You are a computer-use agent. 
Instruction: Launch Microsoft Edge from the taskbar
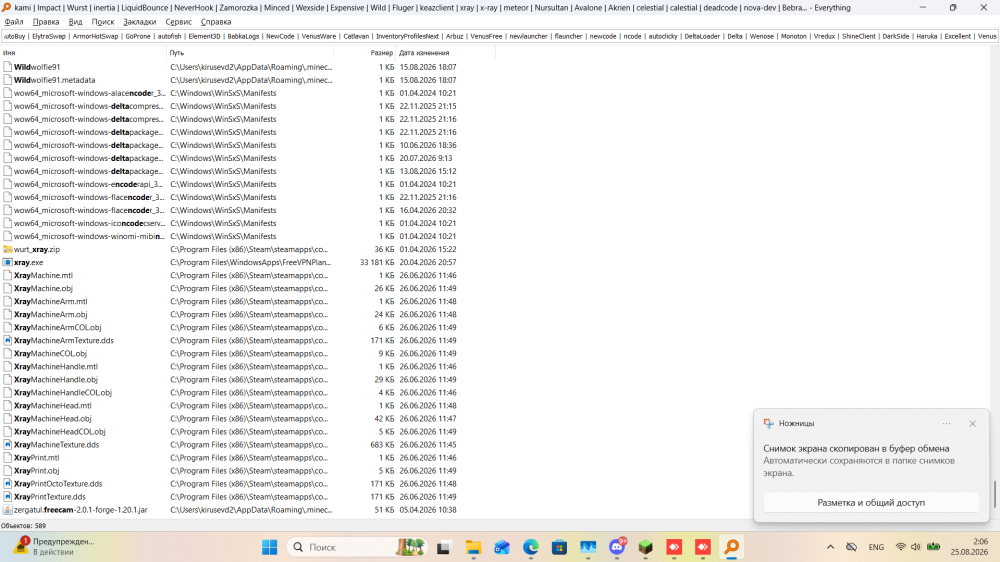click(531, 547)
